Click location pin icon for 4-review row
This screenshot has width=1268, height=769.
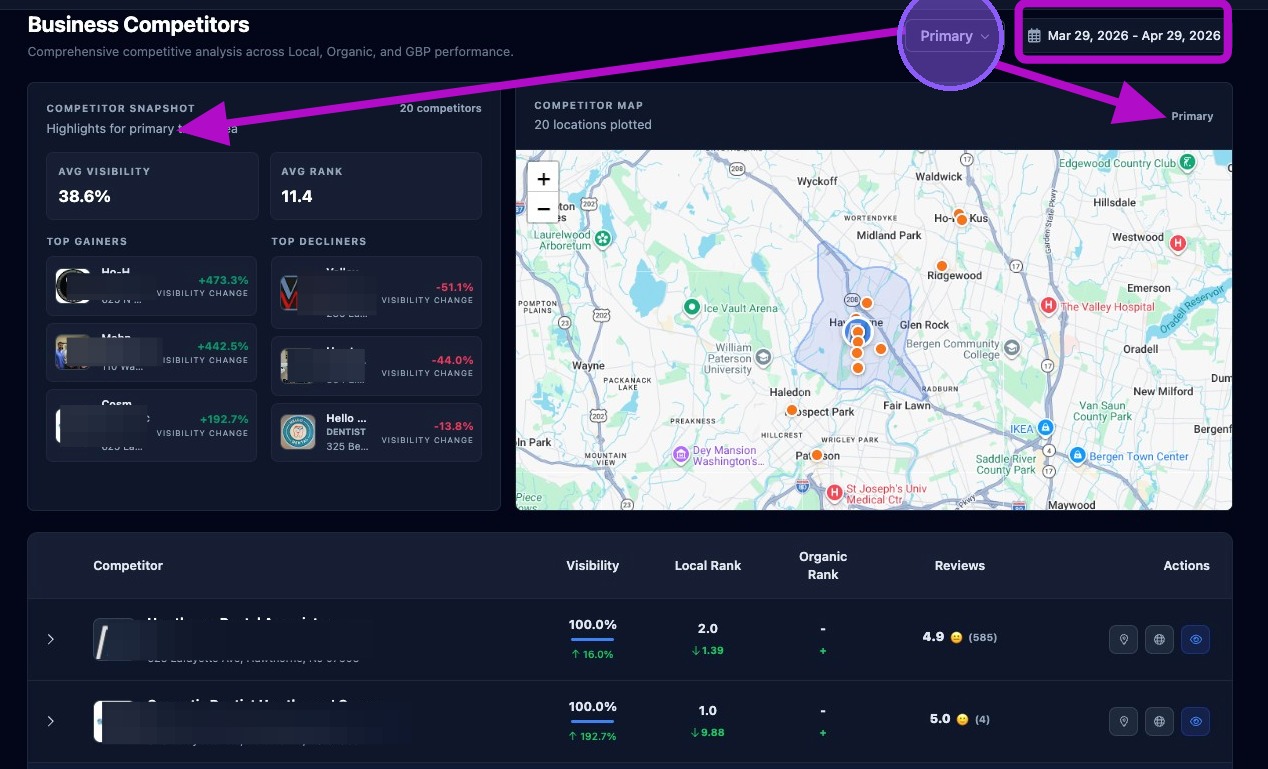point(1124,721)
